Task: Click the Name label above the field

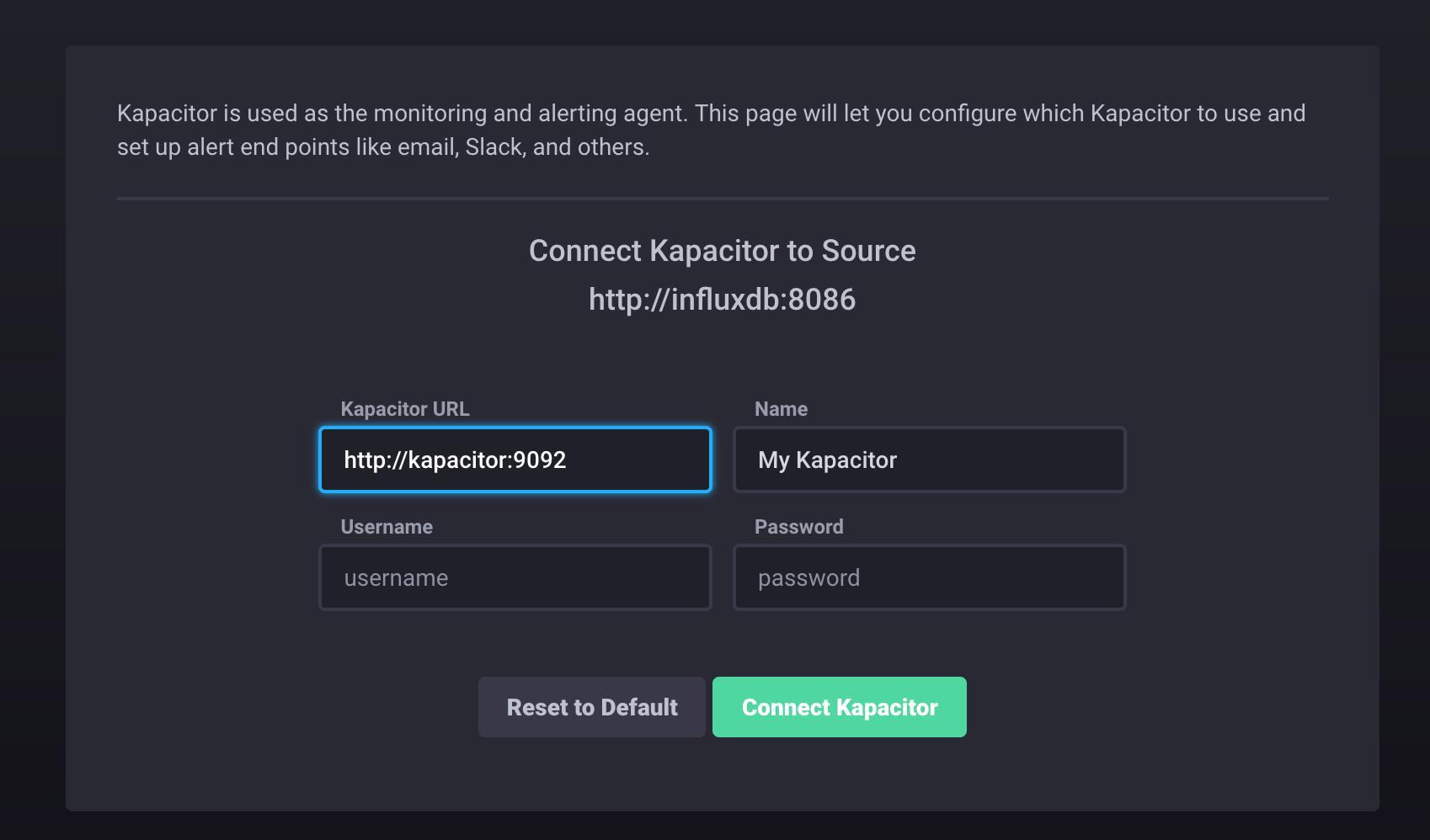Action: 781,409
